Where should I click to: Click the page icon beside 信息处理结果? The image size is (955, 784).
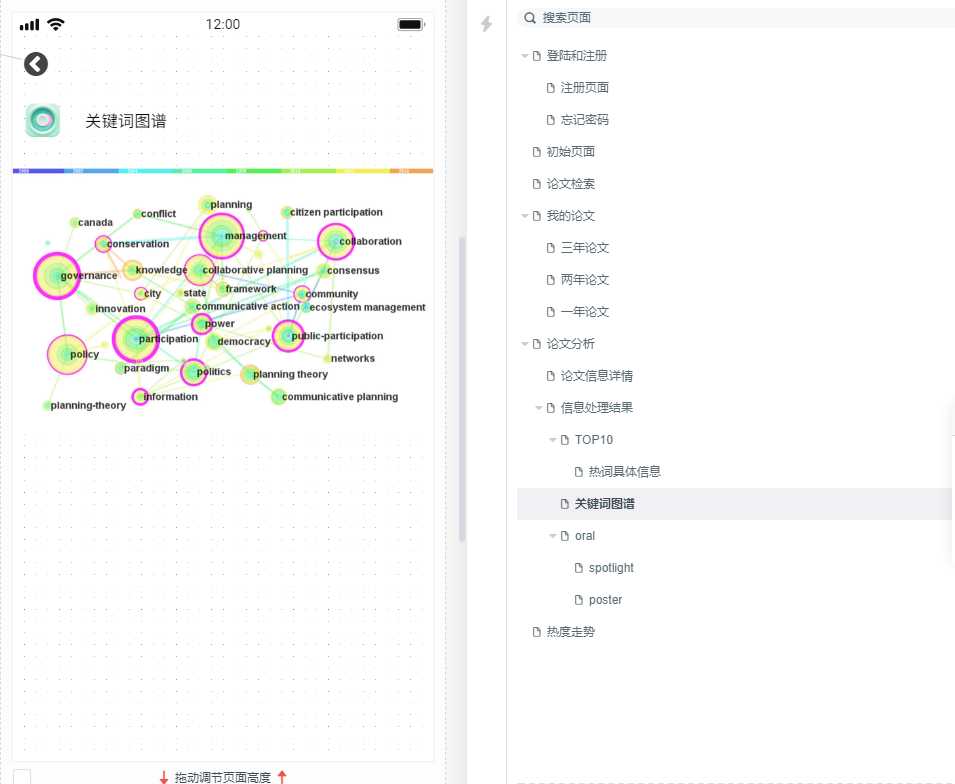pos(551,408)
